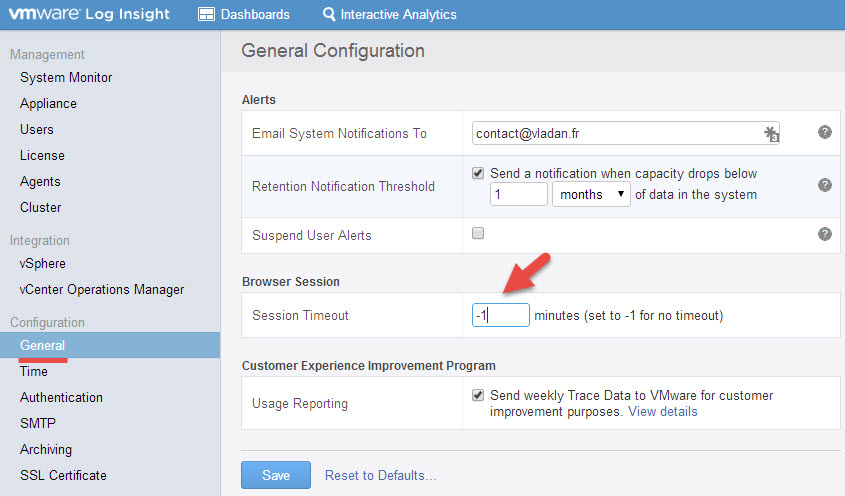The image size is (845, 496).
Task: Go to Appliance management page
Action: (x=49, y=104)
